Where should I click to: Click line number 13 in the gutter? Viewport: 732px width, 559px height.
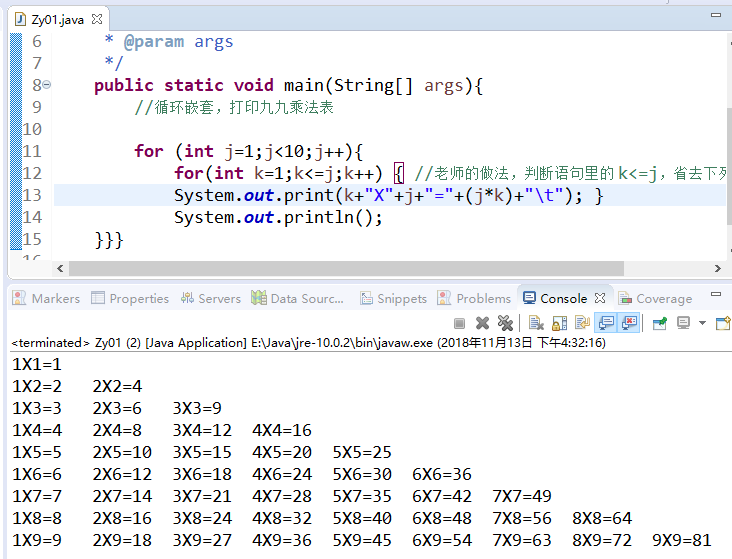(x=32, y=195)
